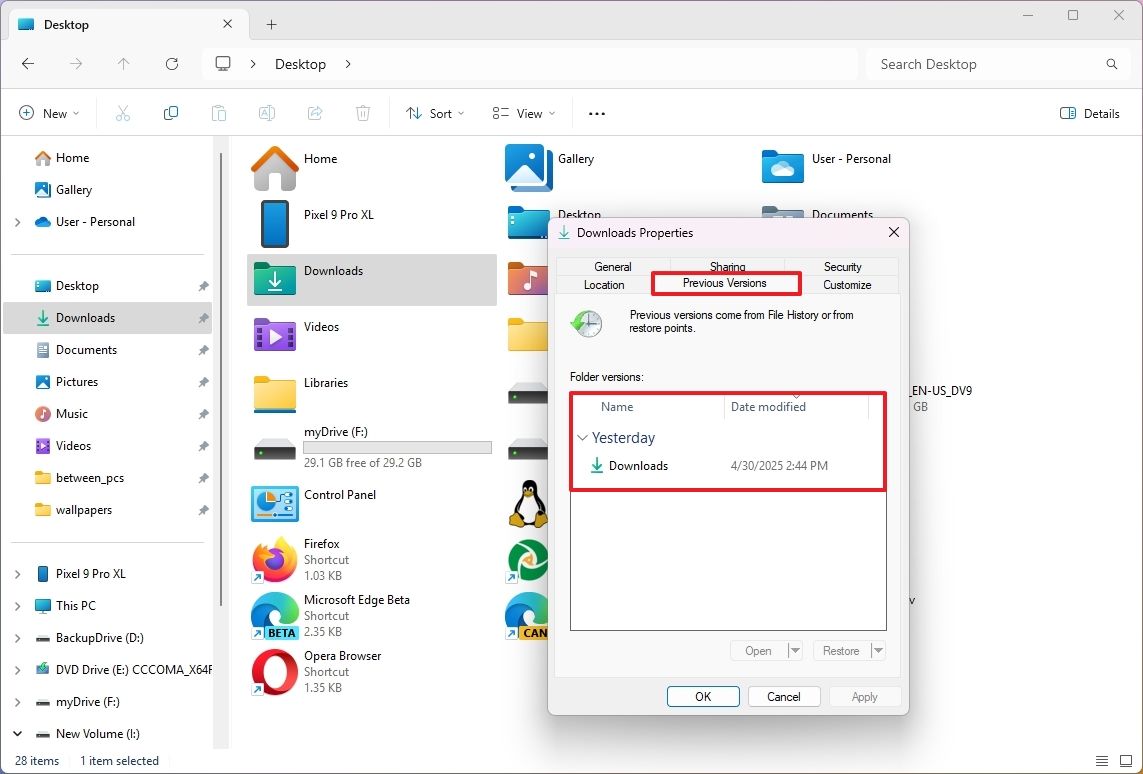Open the Control Panel desktop icon
The image size is (1143, 774).
(274, 505)
